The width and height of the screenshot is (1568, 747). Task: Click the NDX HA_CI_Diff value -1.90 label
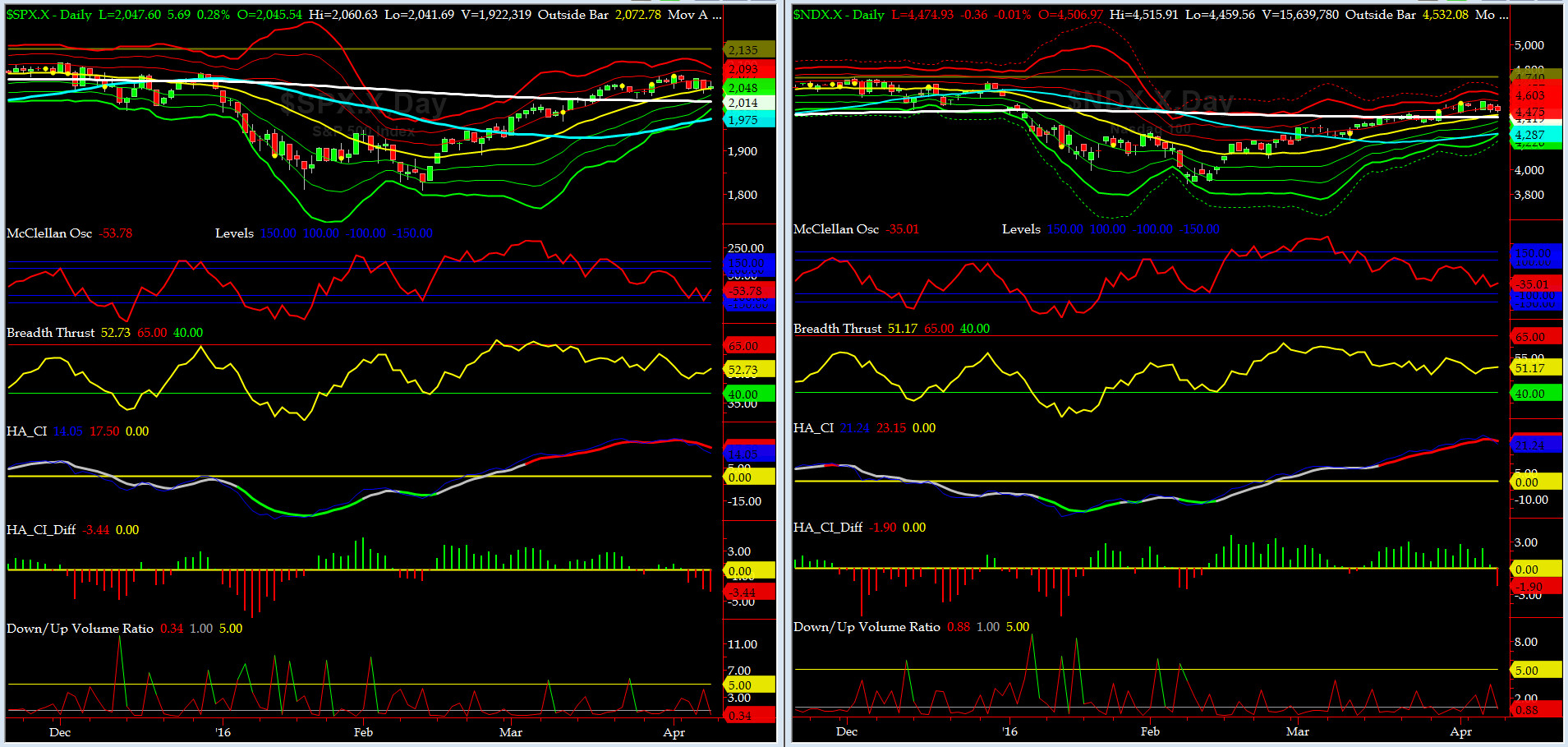pyautogui.click(x=883, y=528)
